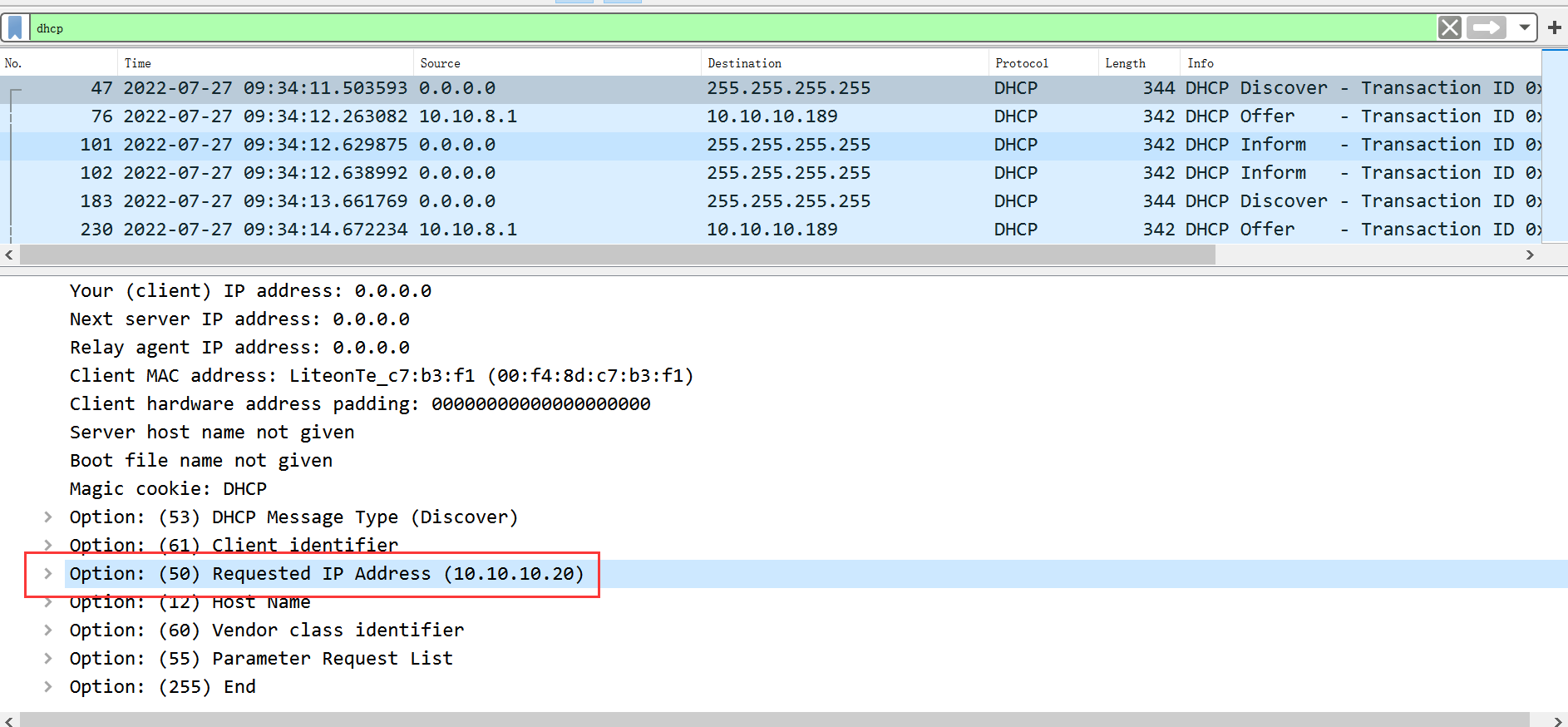Expand Option (12) Host Name
This screenshot has width=1568, height=727.
coord(48,602)
